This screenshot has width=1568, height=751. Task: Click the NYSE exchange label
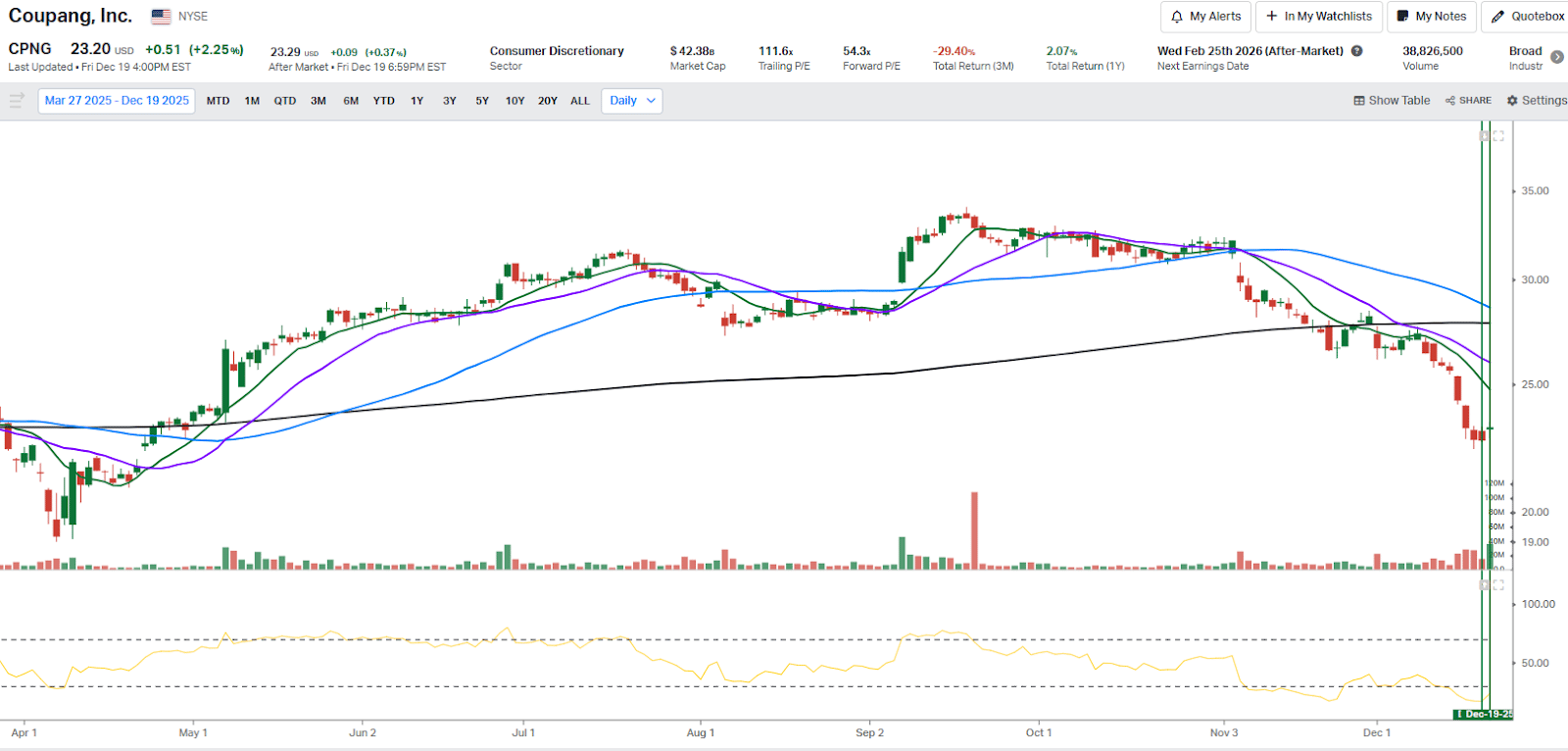click(193, 17)
